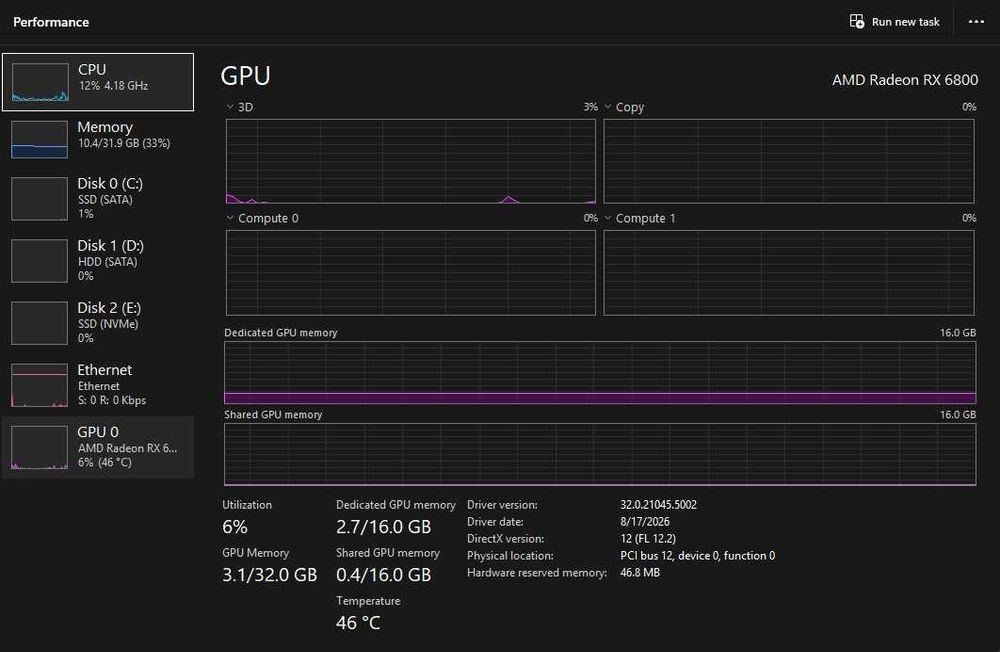This screenshot has height=652, width=1000.
Task: Click the Disk 1 mini graph thumbnail
Action: pos(40,261)
